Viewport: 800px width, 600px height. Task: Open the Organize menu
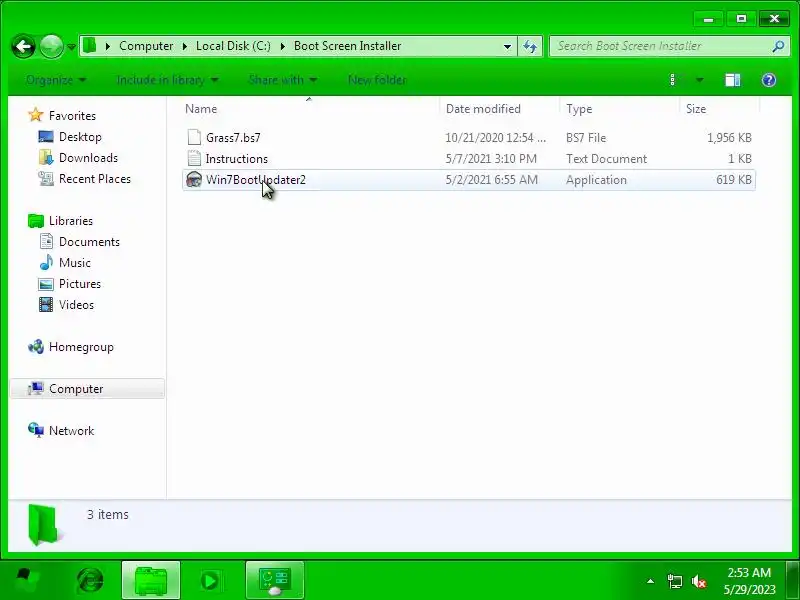[56, 80]
